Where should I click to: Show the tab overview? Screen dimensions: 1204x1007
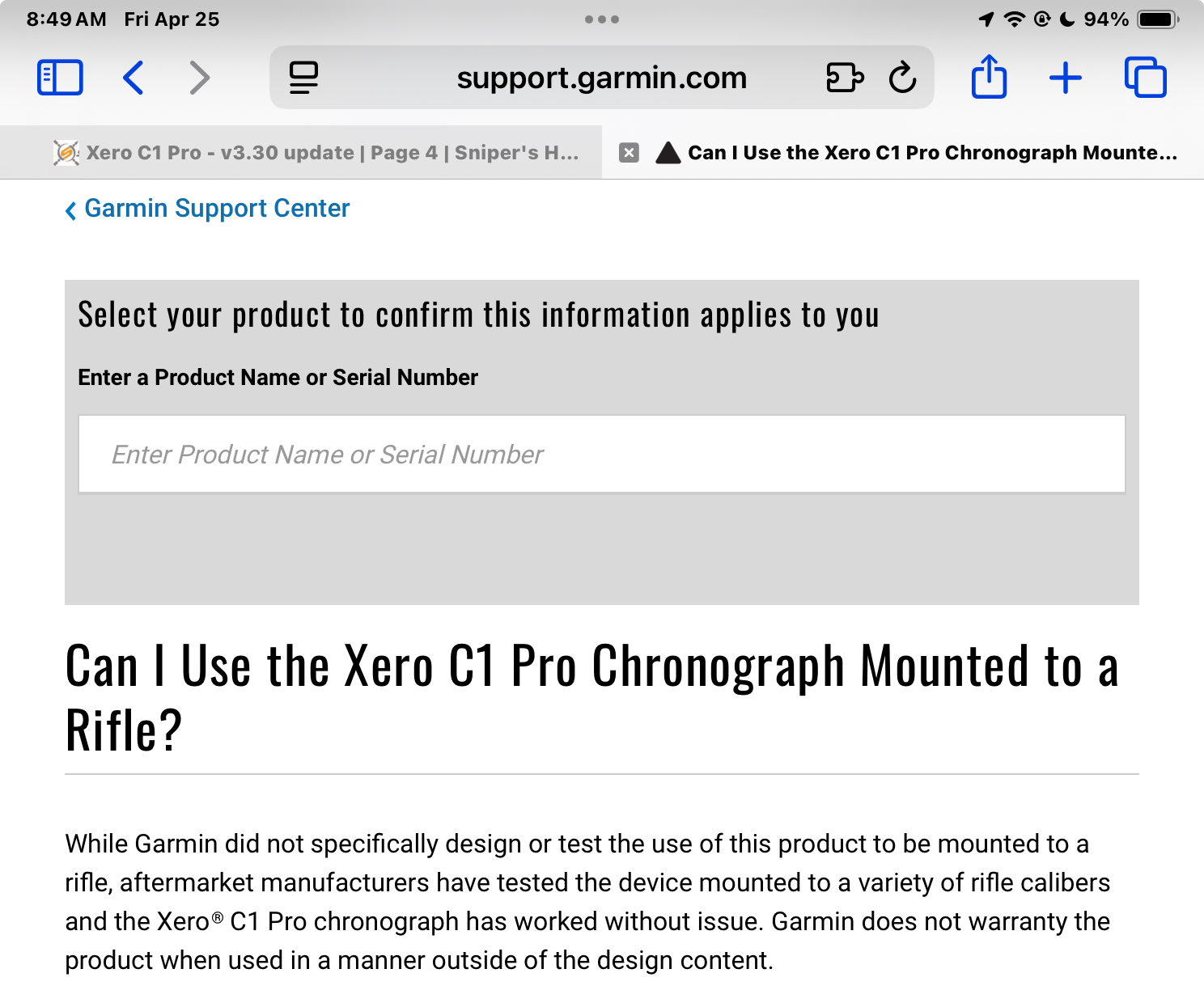click(1146, 78)
